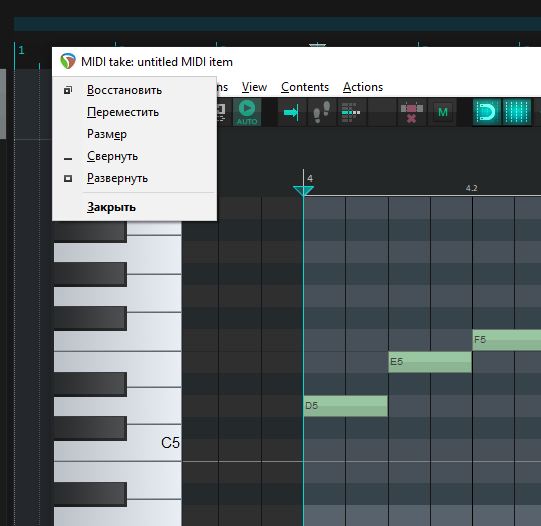This screenshot has height=526, width=541.
Task: Toggle the green M button
Action: tap(443, 112)
